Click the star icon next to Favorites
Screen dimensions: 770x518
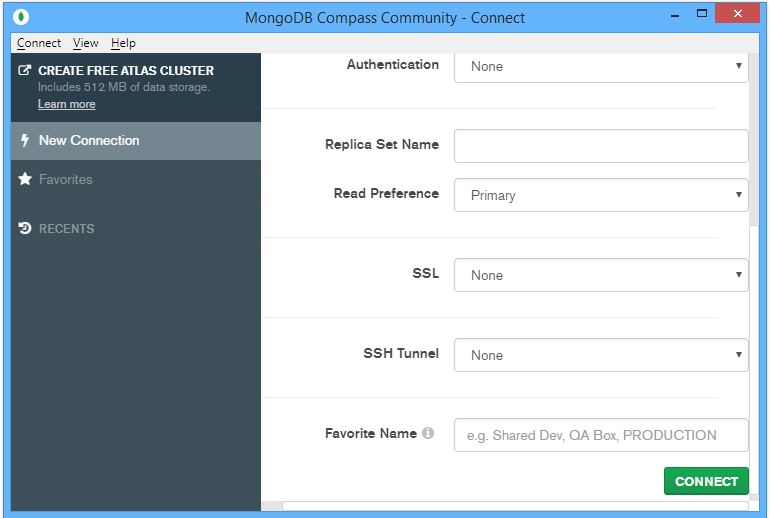point(25,180)
